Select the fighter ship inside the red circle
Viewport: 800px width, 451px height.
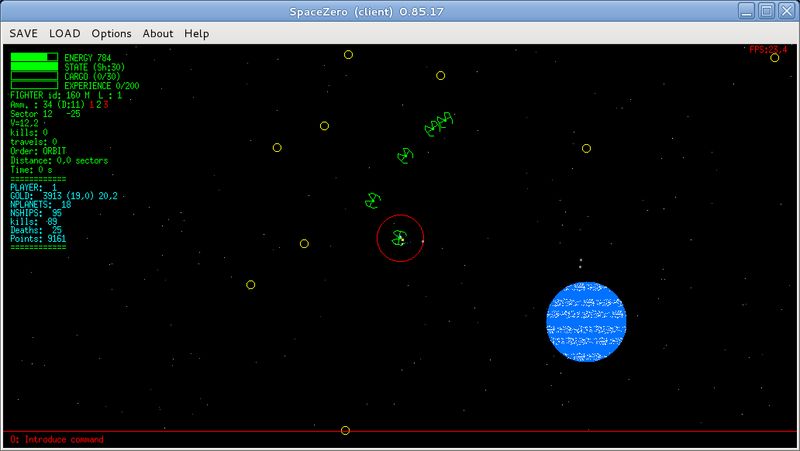[x=399, y=238]
